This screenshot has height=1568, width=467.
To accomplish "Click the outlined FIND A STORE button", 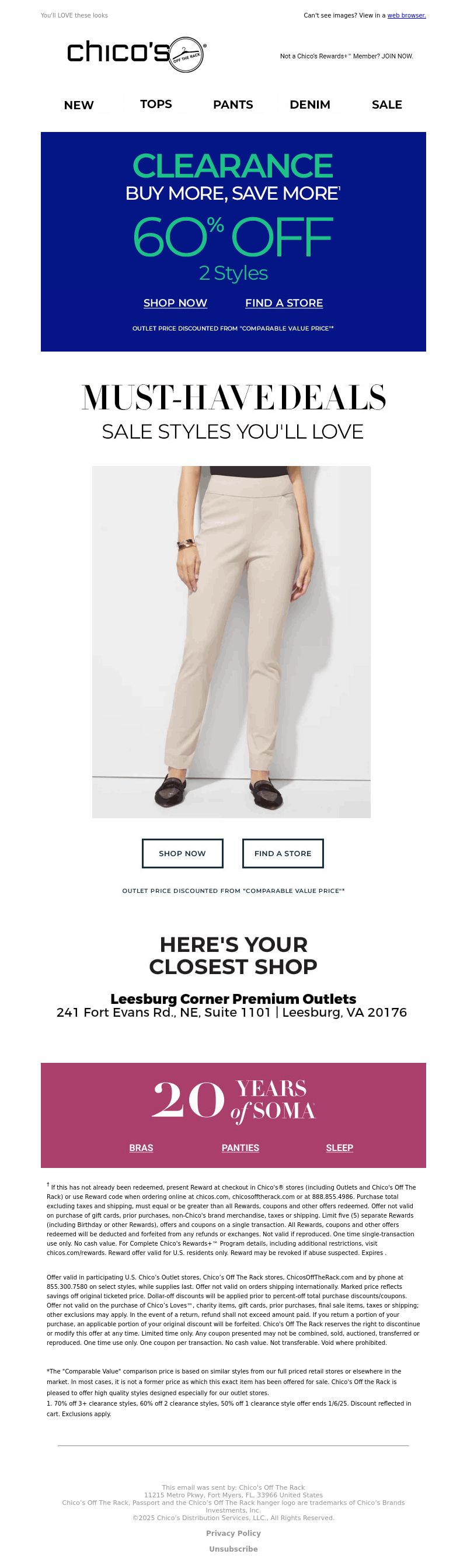I will click(x=283, y=853).
